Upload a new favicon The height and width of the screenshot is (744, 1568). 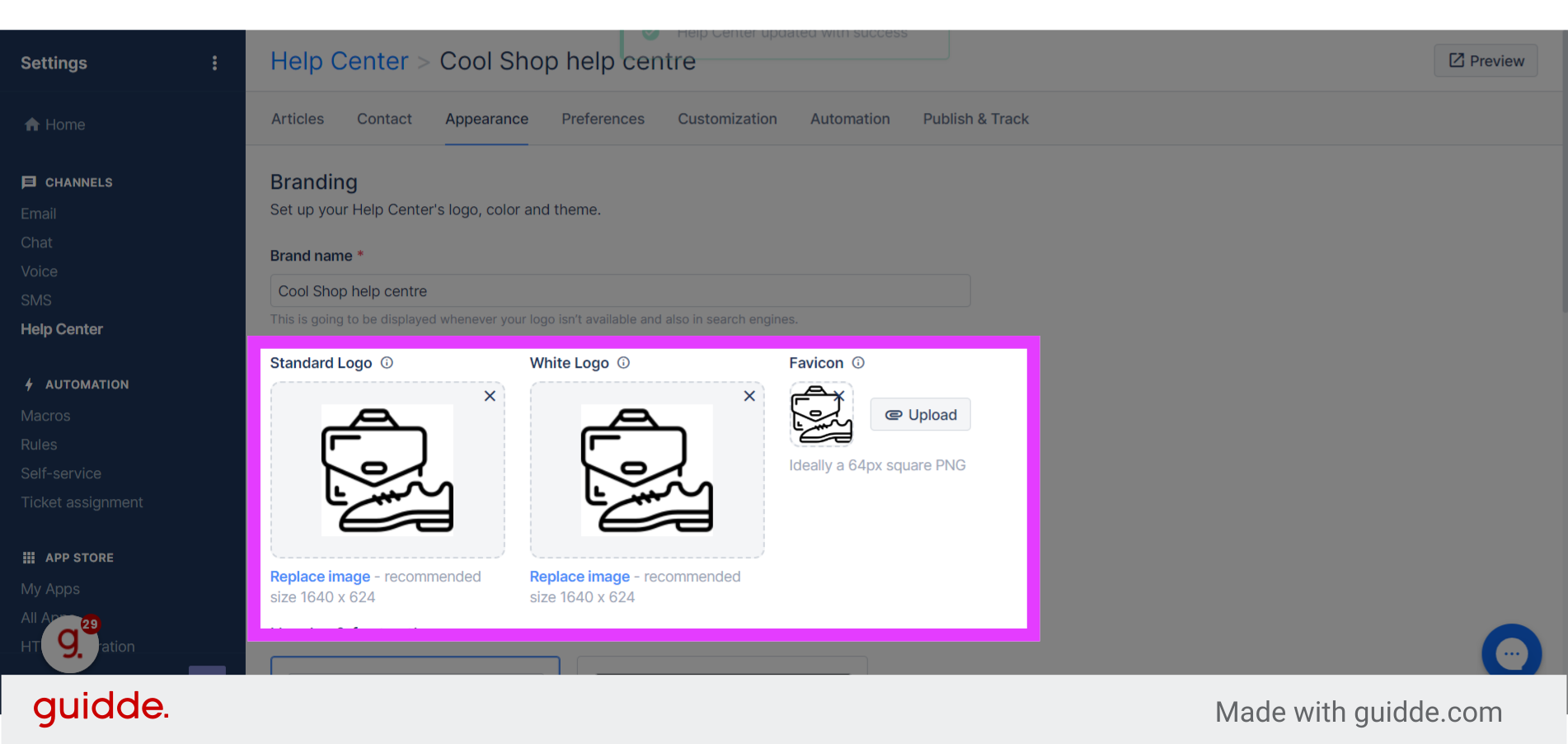(920, 415)
